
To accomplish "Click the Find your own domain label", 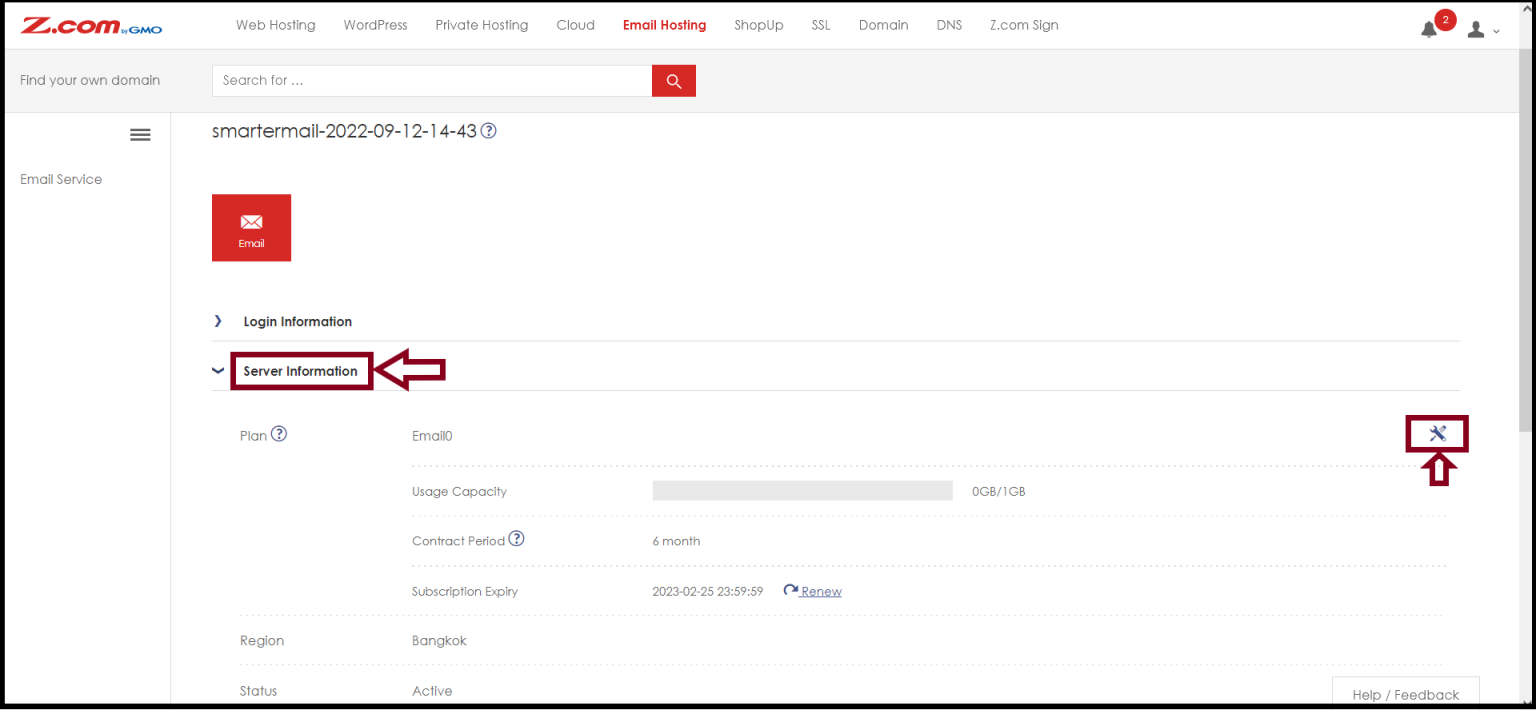I will pos(90,80).
